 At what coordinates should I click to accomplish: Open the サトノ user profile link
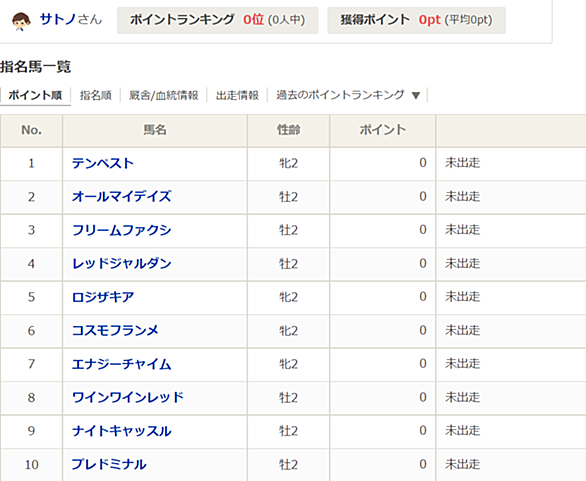pos(58,19)
